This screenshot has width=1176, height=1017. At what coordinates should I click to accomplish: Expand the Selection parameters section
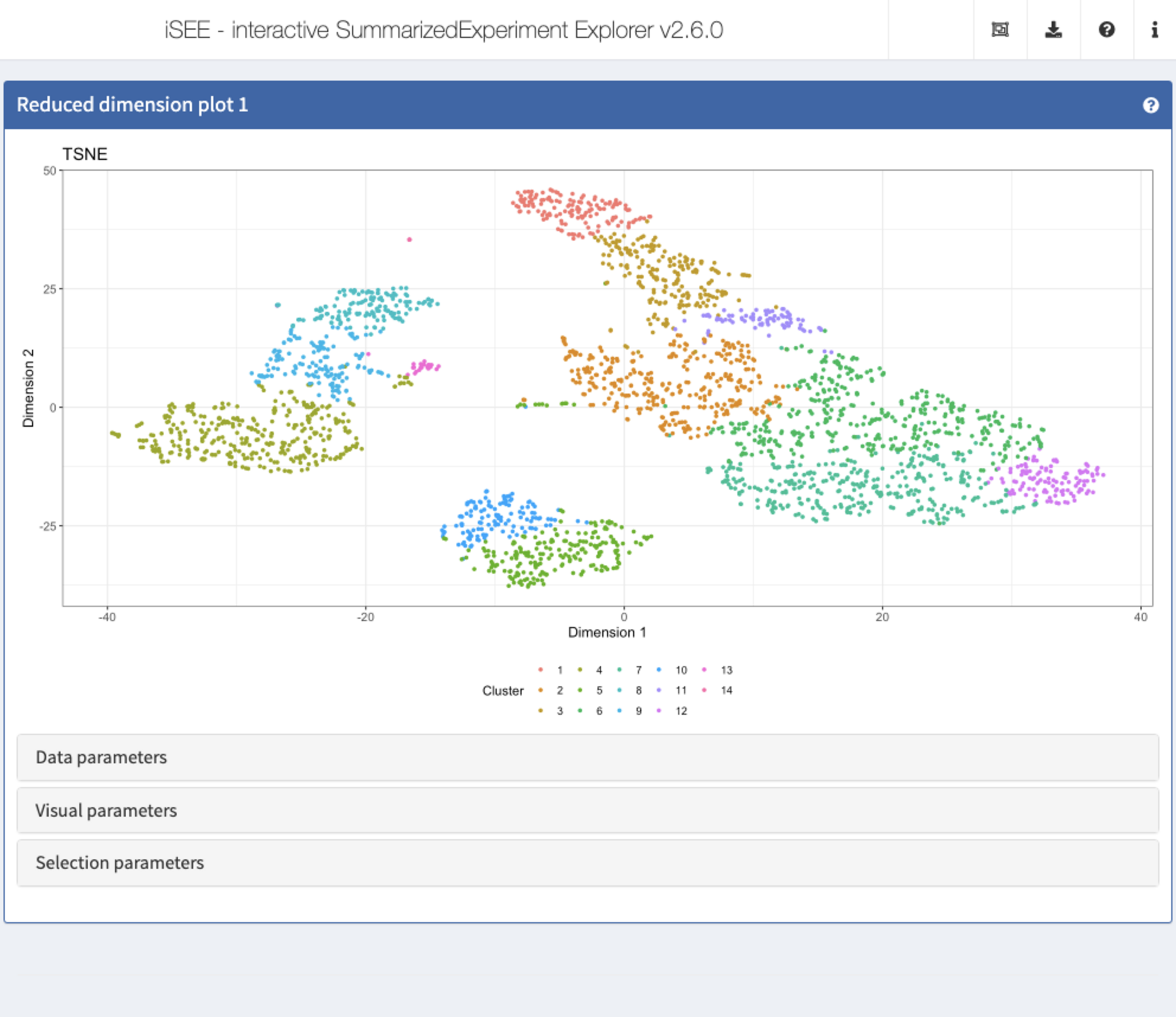click(587, 863)
